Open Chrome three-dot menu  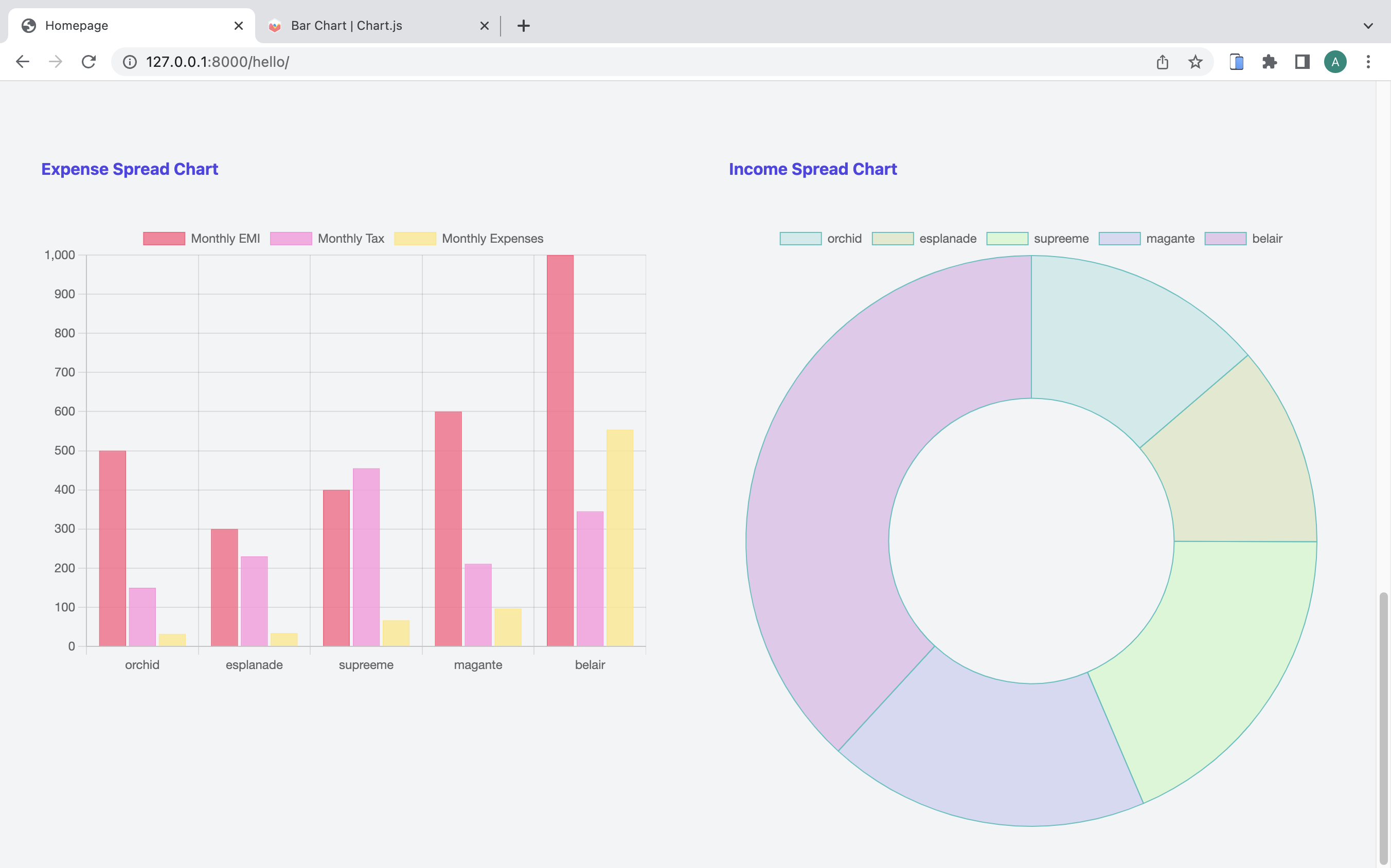point(1368,61)
